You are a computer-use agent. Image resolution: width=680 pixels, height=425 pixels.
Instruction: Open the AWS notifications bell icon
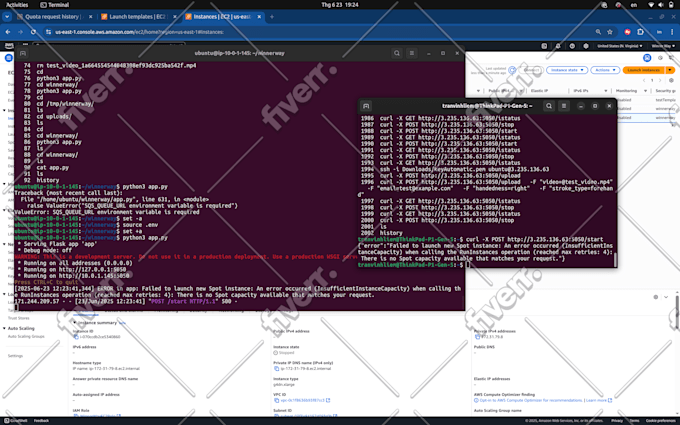click(558, 46)
